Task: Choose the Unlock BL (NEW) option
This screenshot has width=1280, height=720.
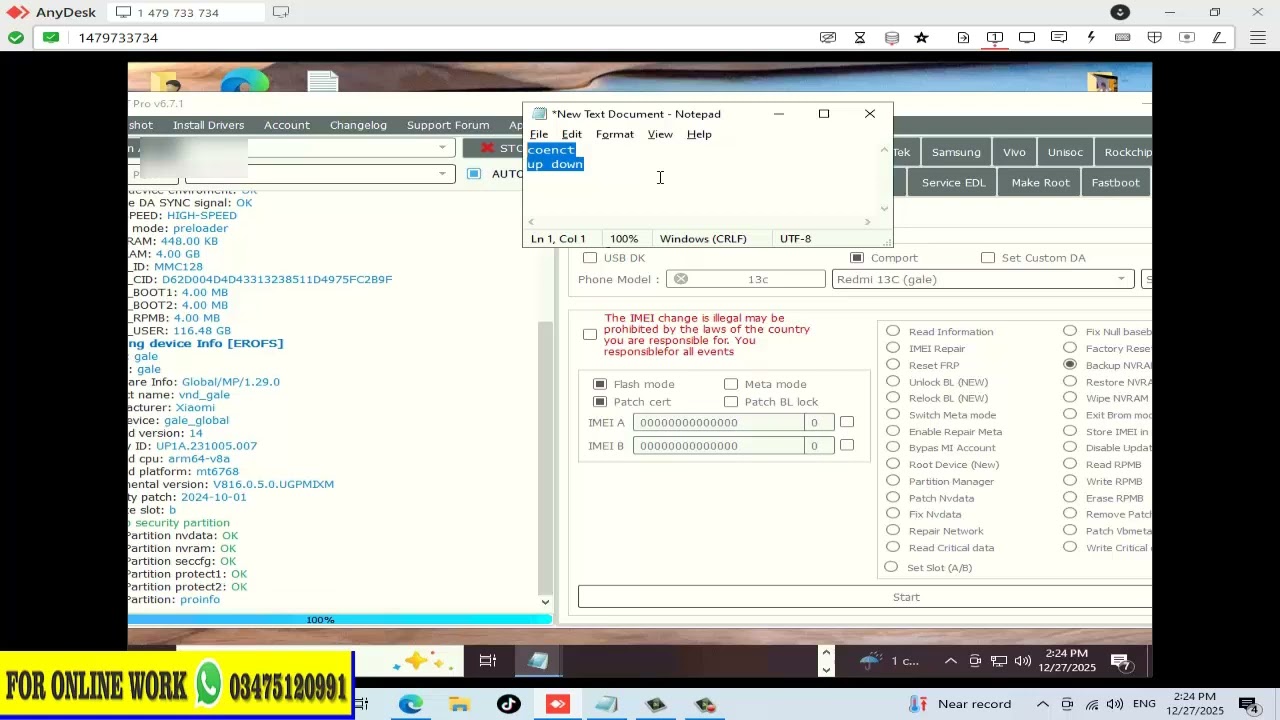Action: click(893, 381)
